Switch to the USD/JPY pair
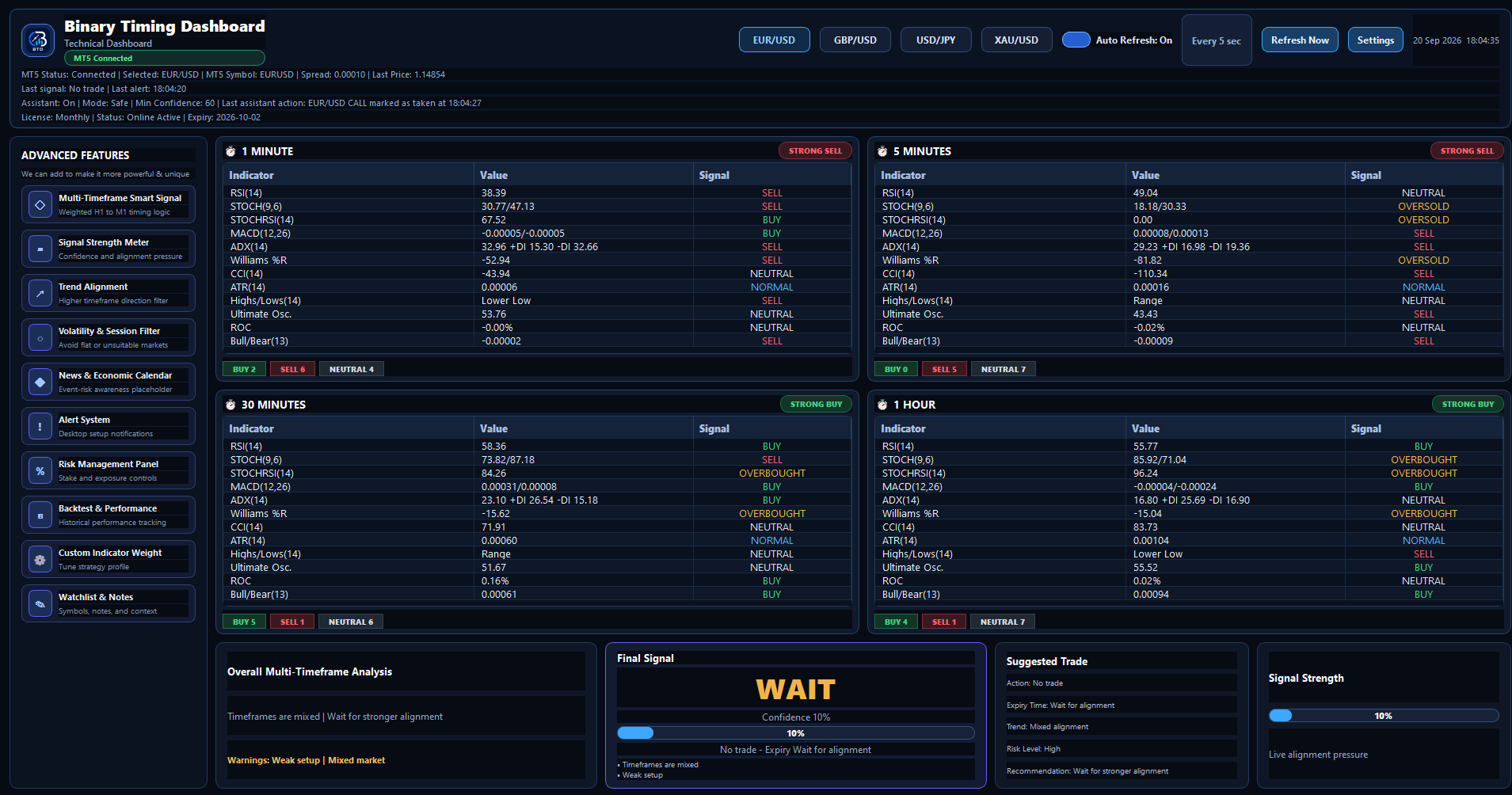This screenshot has width=1512, height=795. [x=936, y=40]
